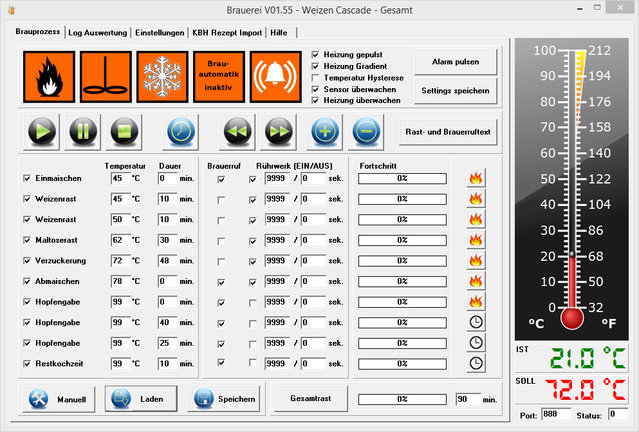Click clock icon in Restkochzeit row

[x=476, y=364]
